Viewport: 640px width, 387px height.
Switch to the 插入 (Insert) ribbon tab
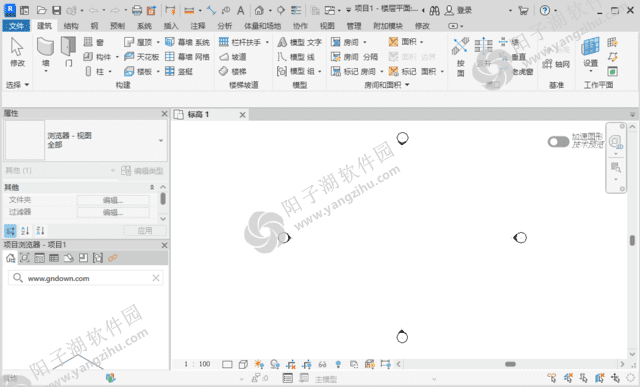(171, 26)
